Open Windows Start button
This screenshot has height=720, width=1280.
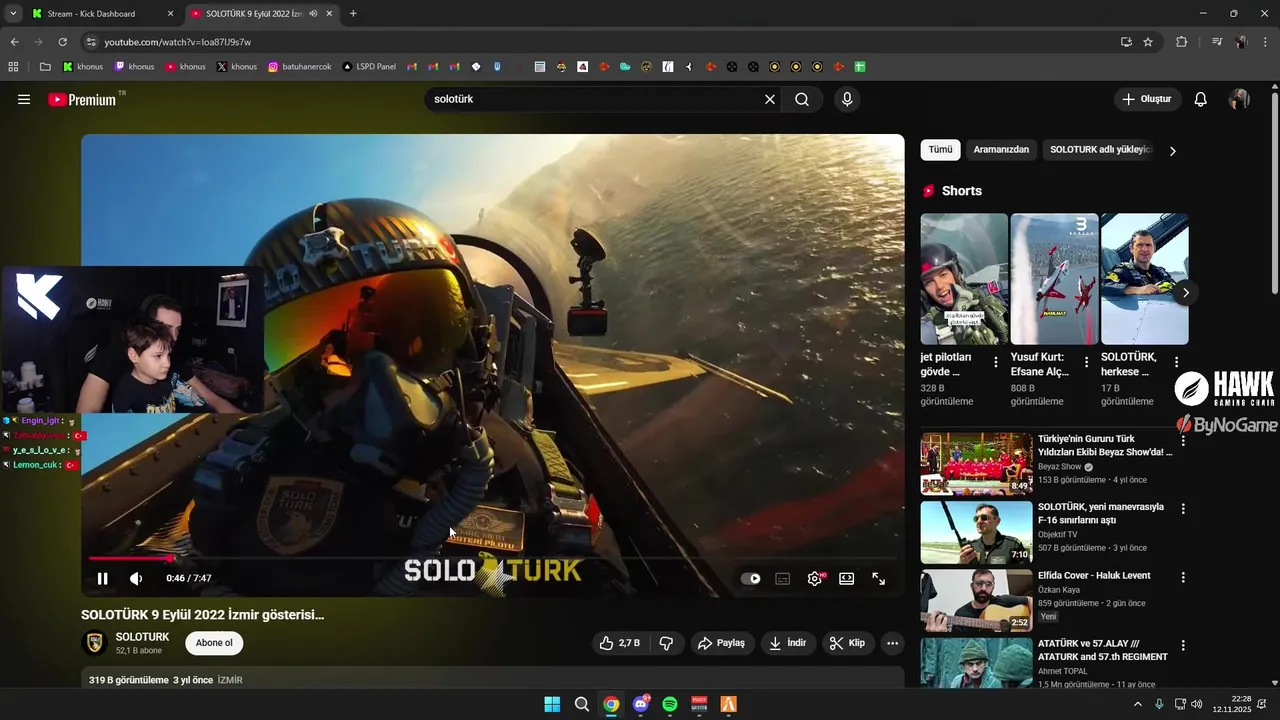point(552,704)
